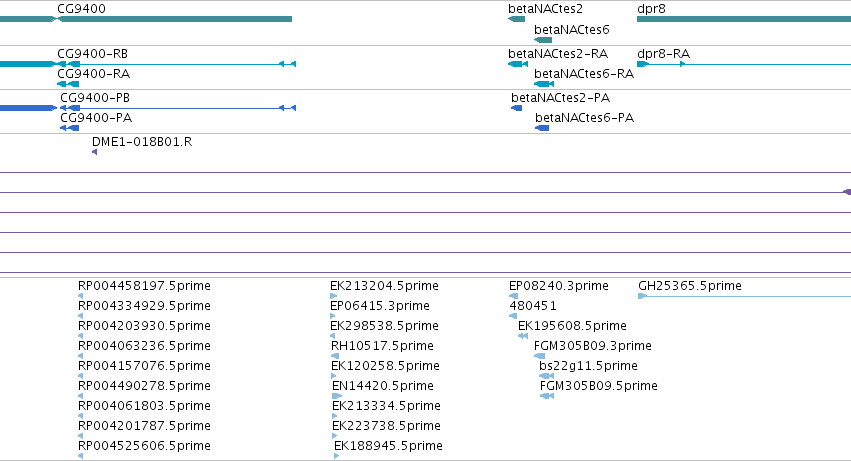The height and width of the screenshot is (461, 851).
Task: Click the dpr8-RA transcript start arrow
Action: tap(643, 64)
